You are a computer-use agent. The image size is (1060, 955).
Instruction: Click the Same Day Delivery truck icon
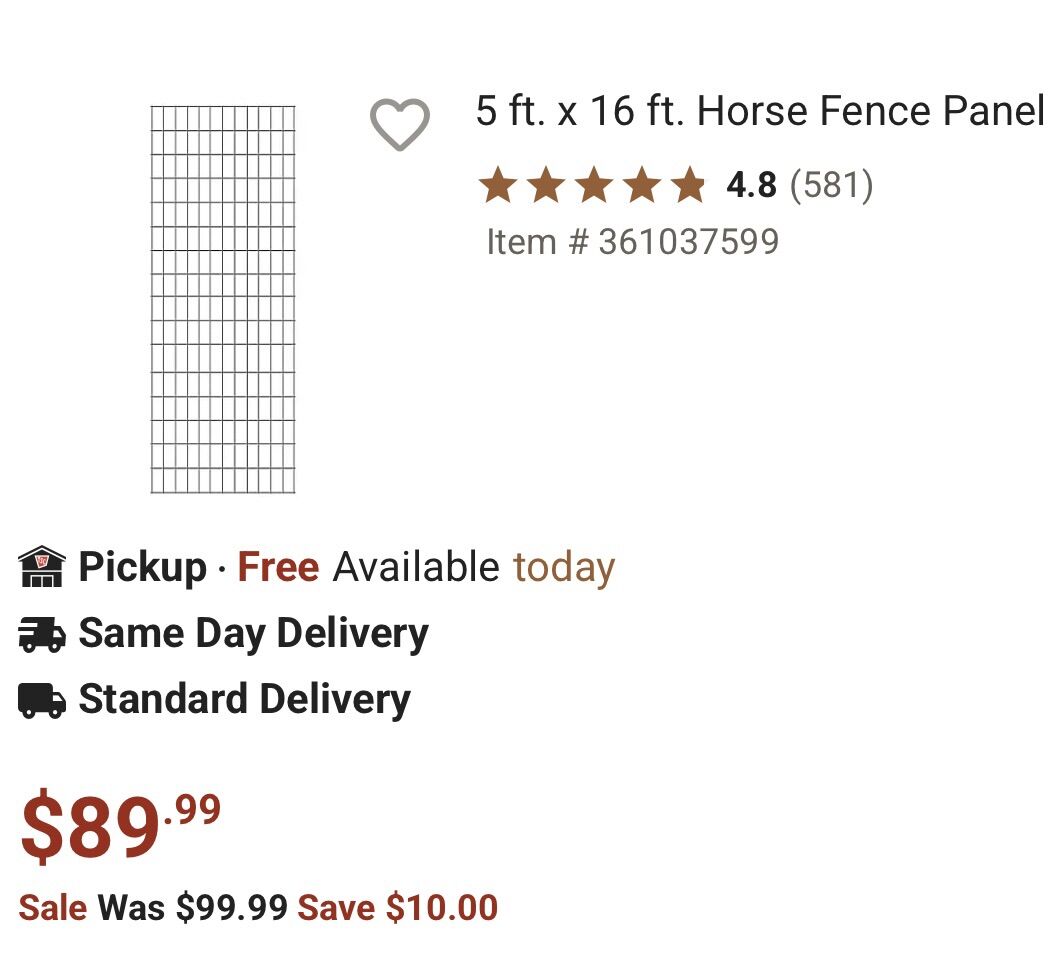click(x=41, y=632)
